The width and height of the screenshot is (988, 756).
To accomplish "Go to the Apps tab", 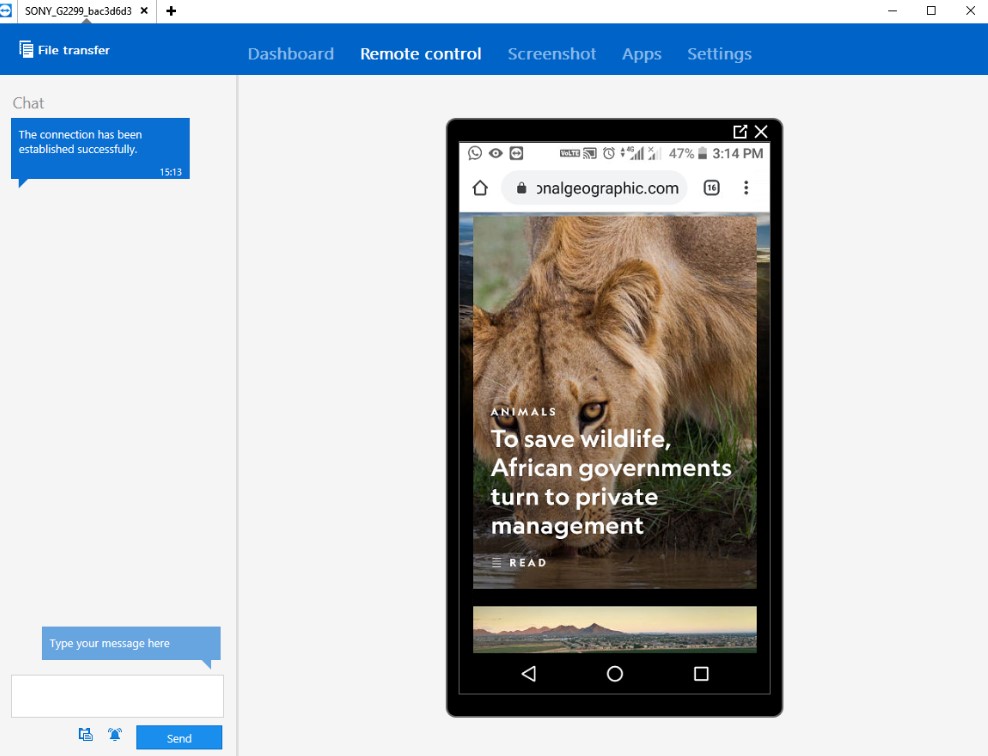I will pos(641,54).
